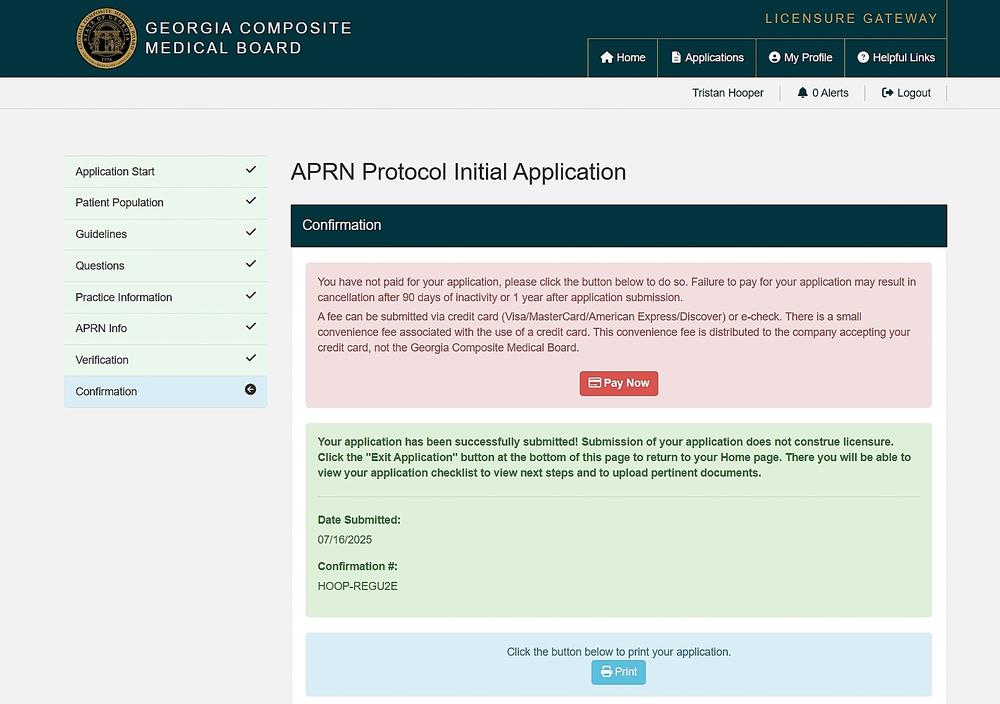The image size is (1000, 704).
Task: Open the Applications menu tab
Action: pyautogui.click(x=706, y=58)
